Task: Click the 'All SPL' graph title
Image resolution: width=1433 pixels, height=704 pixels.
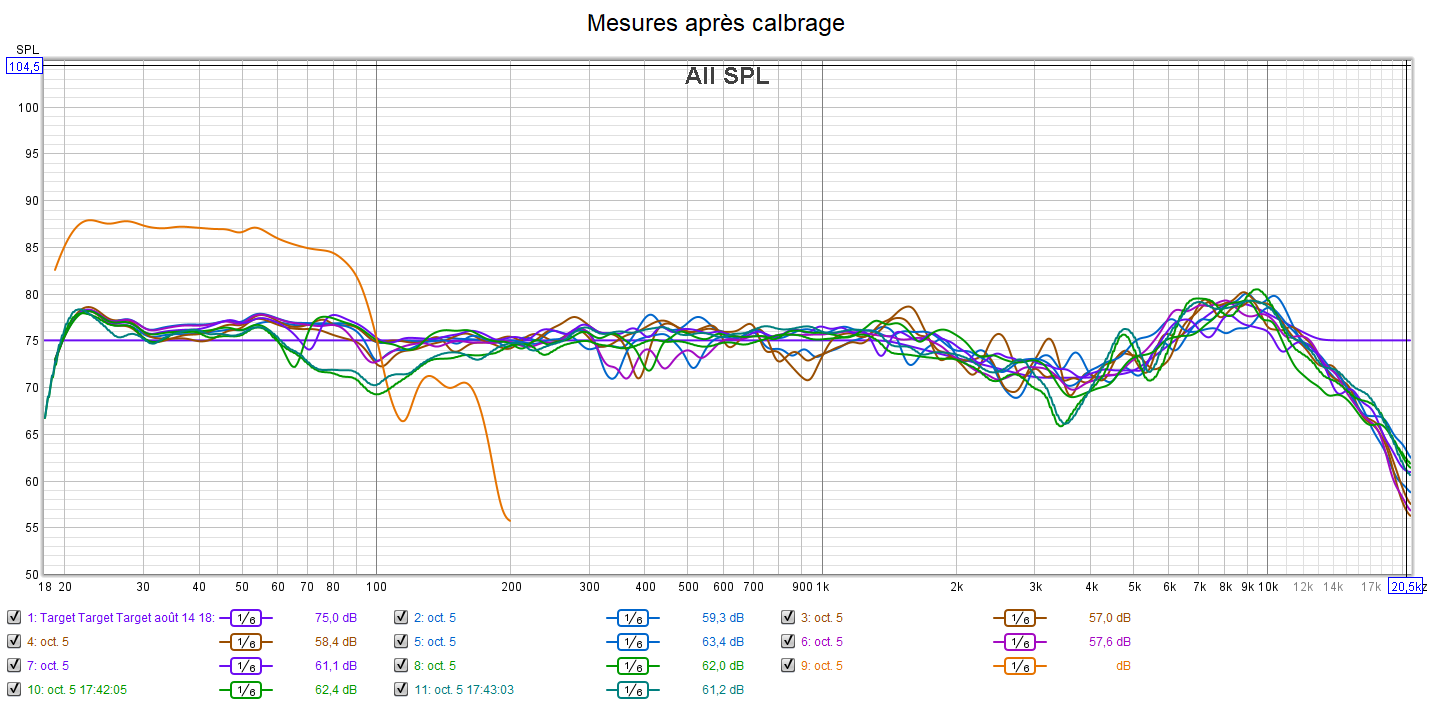Action: pyautogui.click(x=727, y=76)
